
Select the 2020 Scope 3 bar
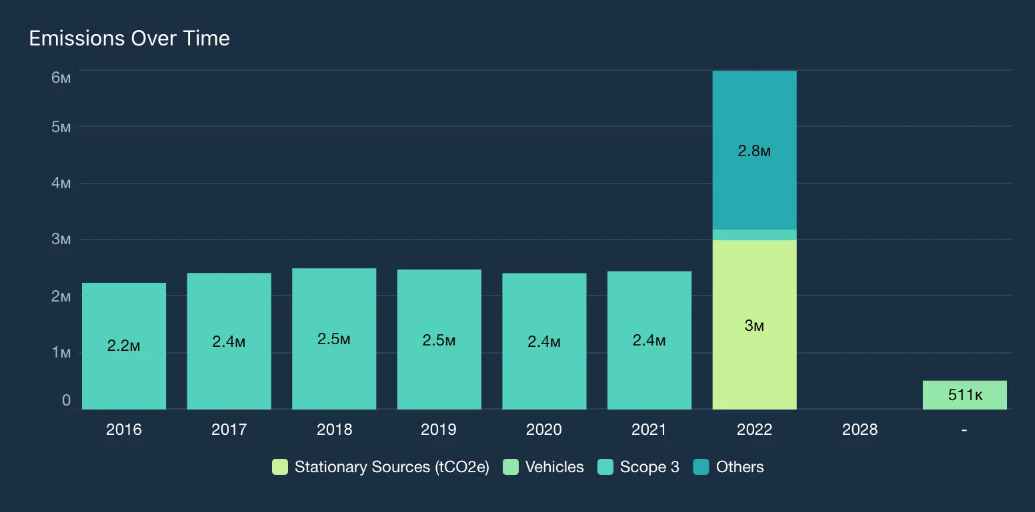point(544,341)
